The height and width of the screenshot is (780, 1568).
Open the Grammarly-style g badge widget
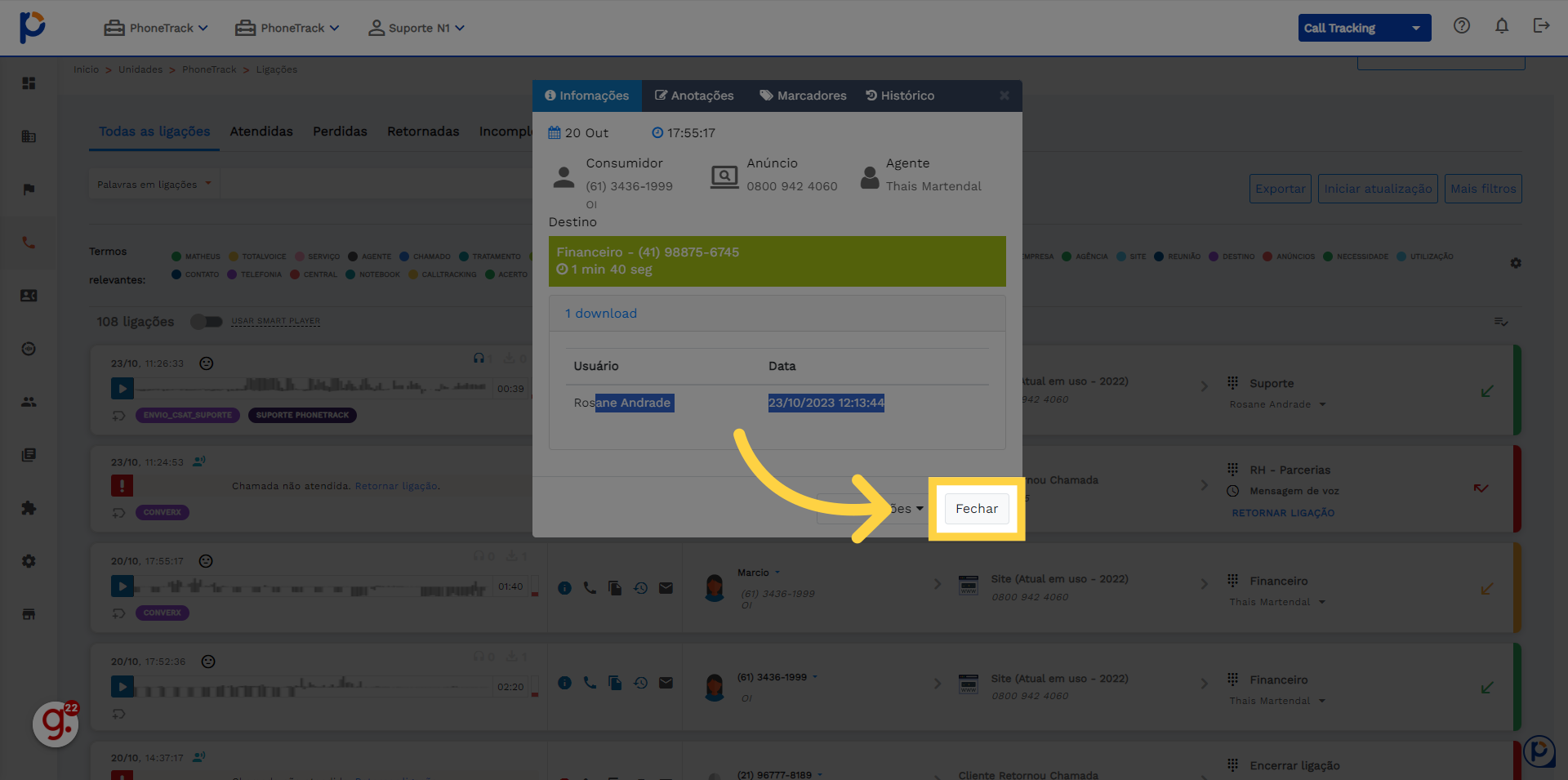56,724
